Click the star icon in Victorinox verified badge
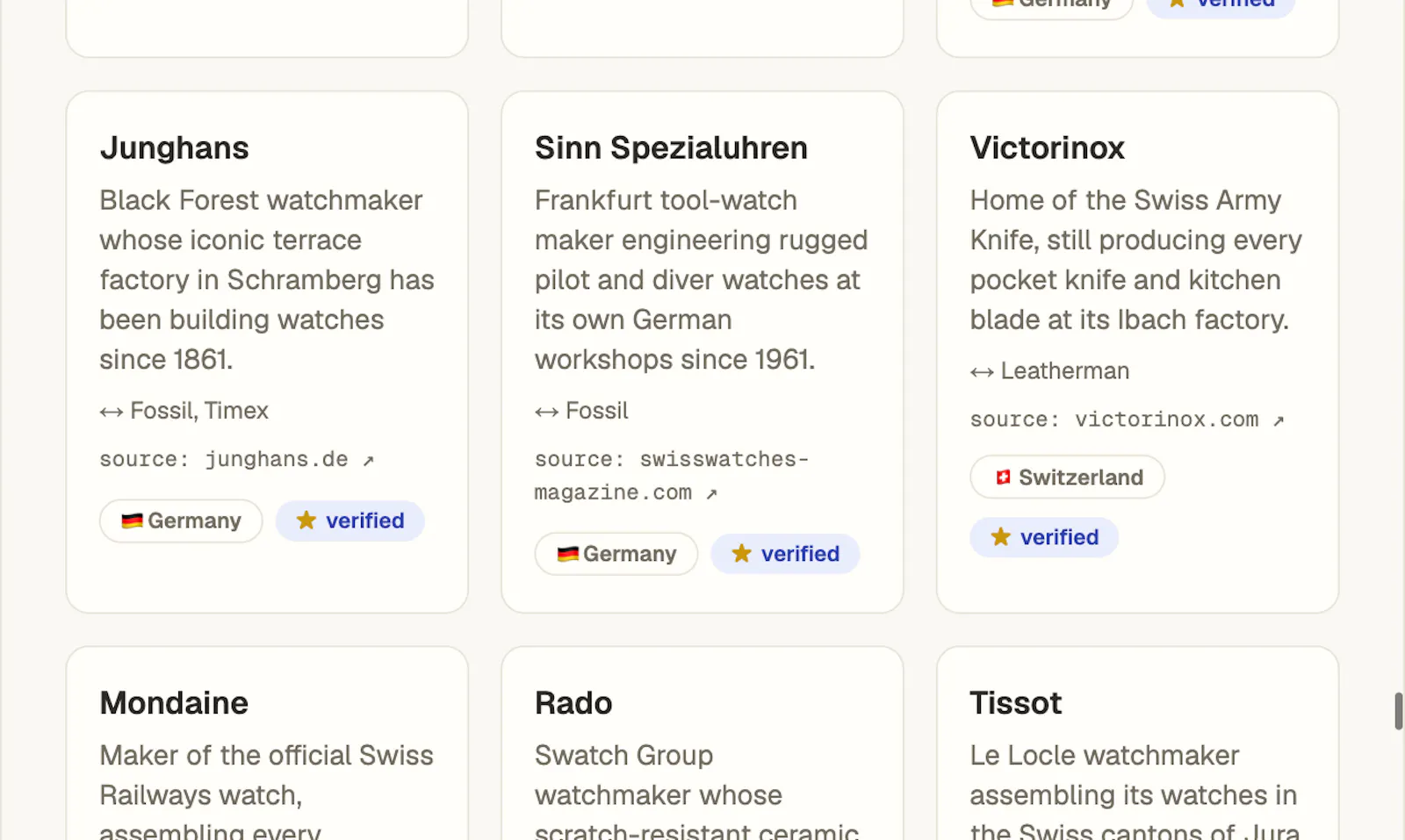Viewport: 1405px width, 840px height. pyautogui.click(x=1001, y=536)
